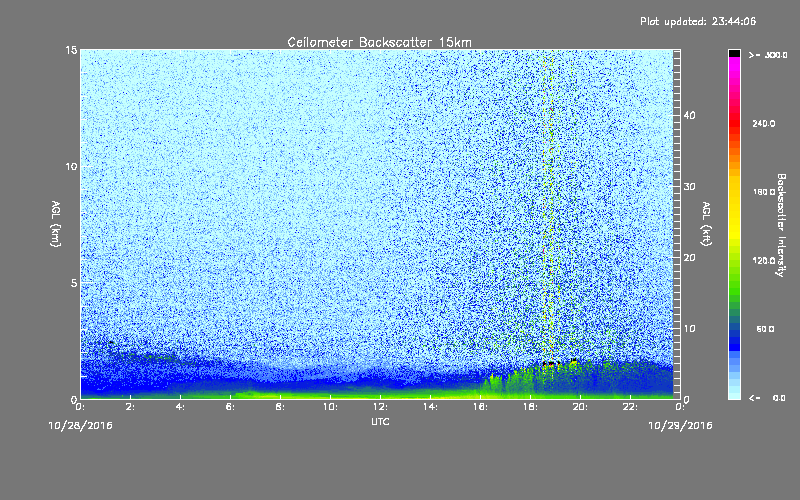Click the '18:' hour tick label
The image size is (800, 500).
point(530,407)
